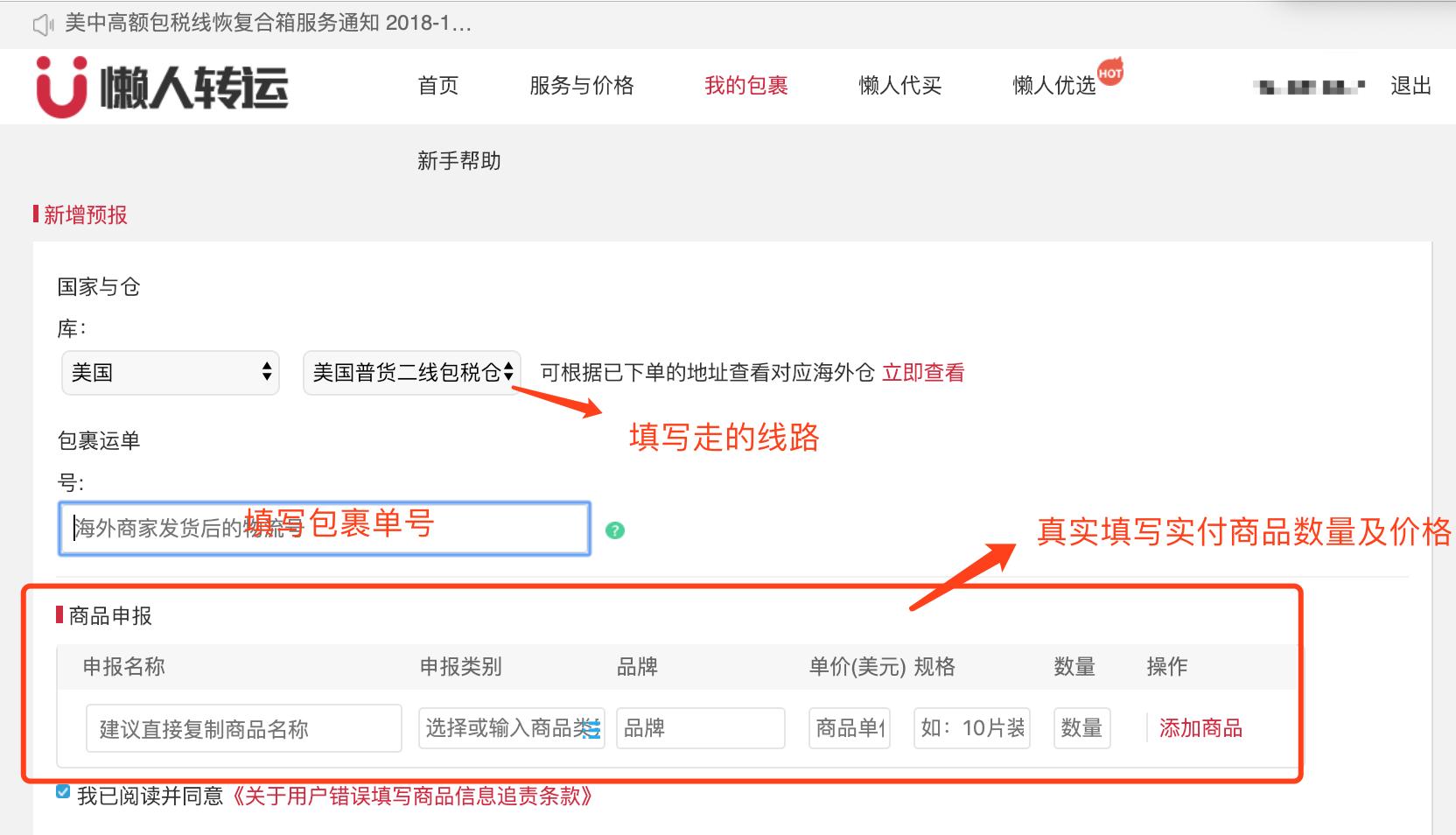Click the 立即查看 link
Image resolution: width=1456 pixels, height=835 pixels.
(x=923, y=373)
